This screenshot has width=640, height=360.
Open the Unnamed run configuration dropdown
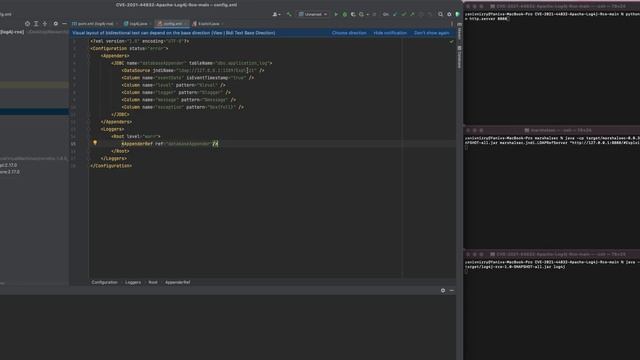pos(313,14)
